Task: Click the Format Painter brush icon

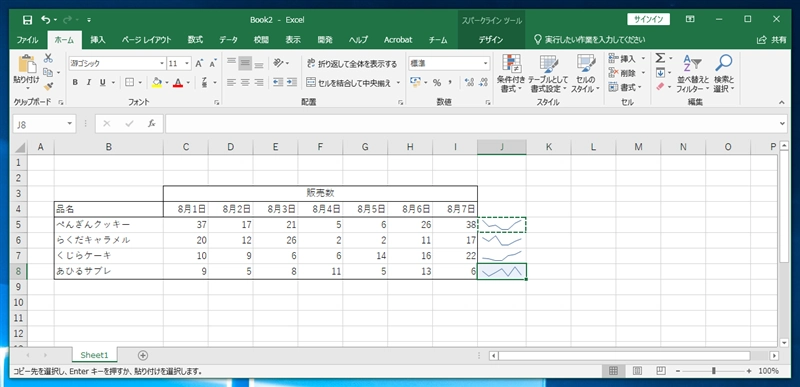Action: coord(48,87)
